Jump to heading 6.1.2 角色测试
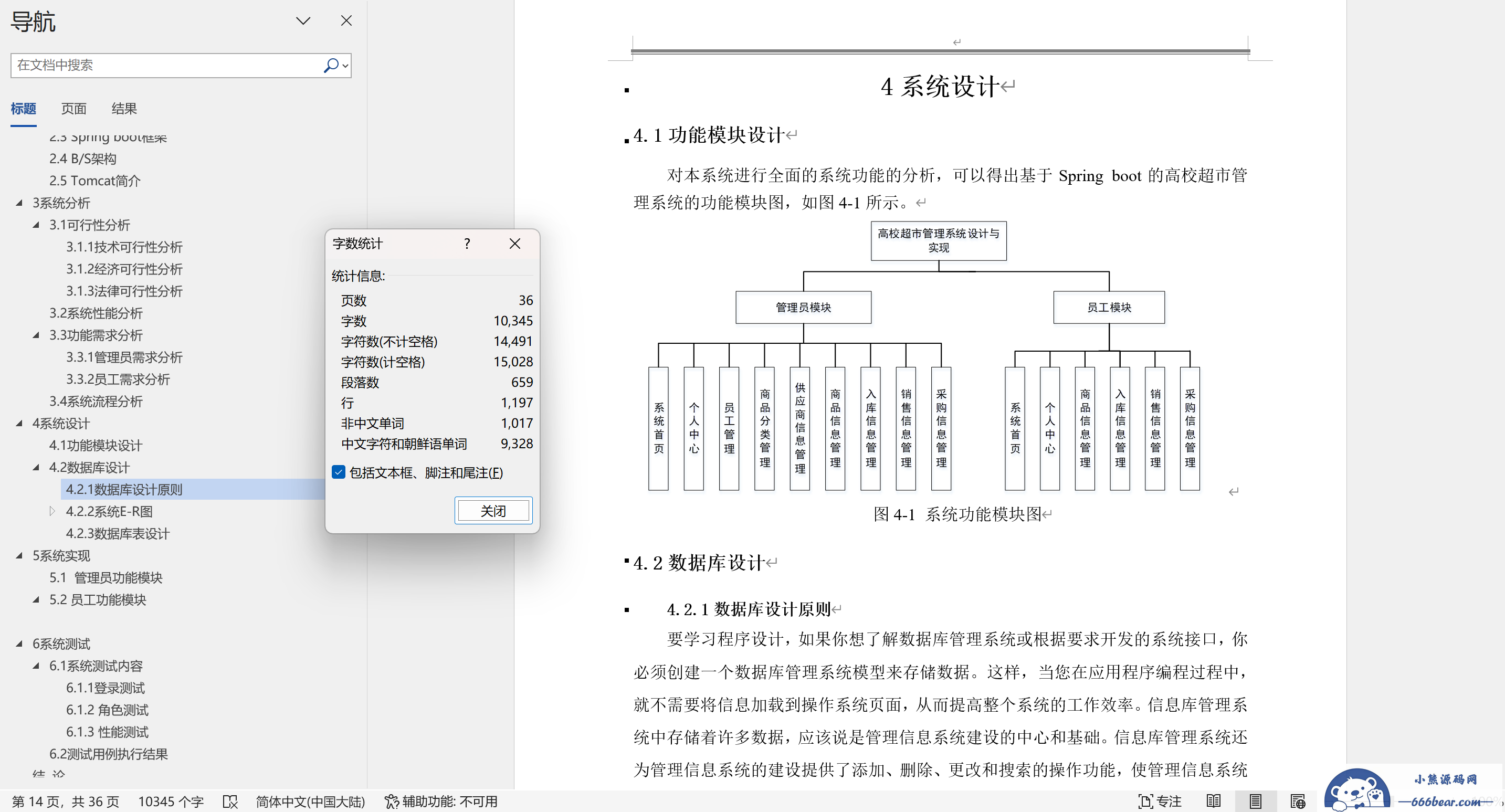The height and width of the screenshot is (812, 1505). click(x=107, y=710)
